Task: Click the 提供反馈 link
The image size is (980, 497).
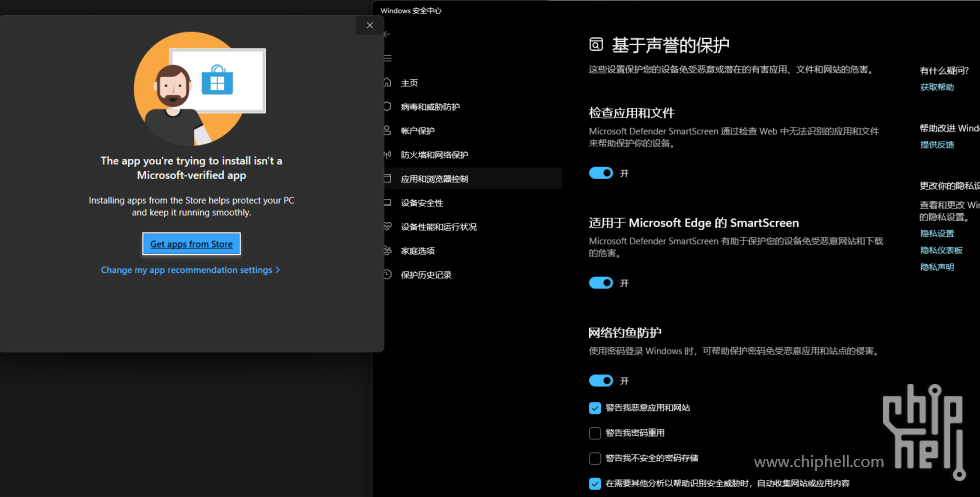Action: (937, 144)
